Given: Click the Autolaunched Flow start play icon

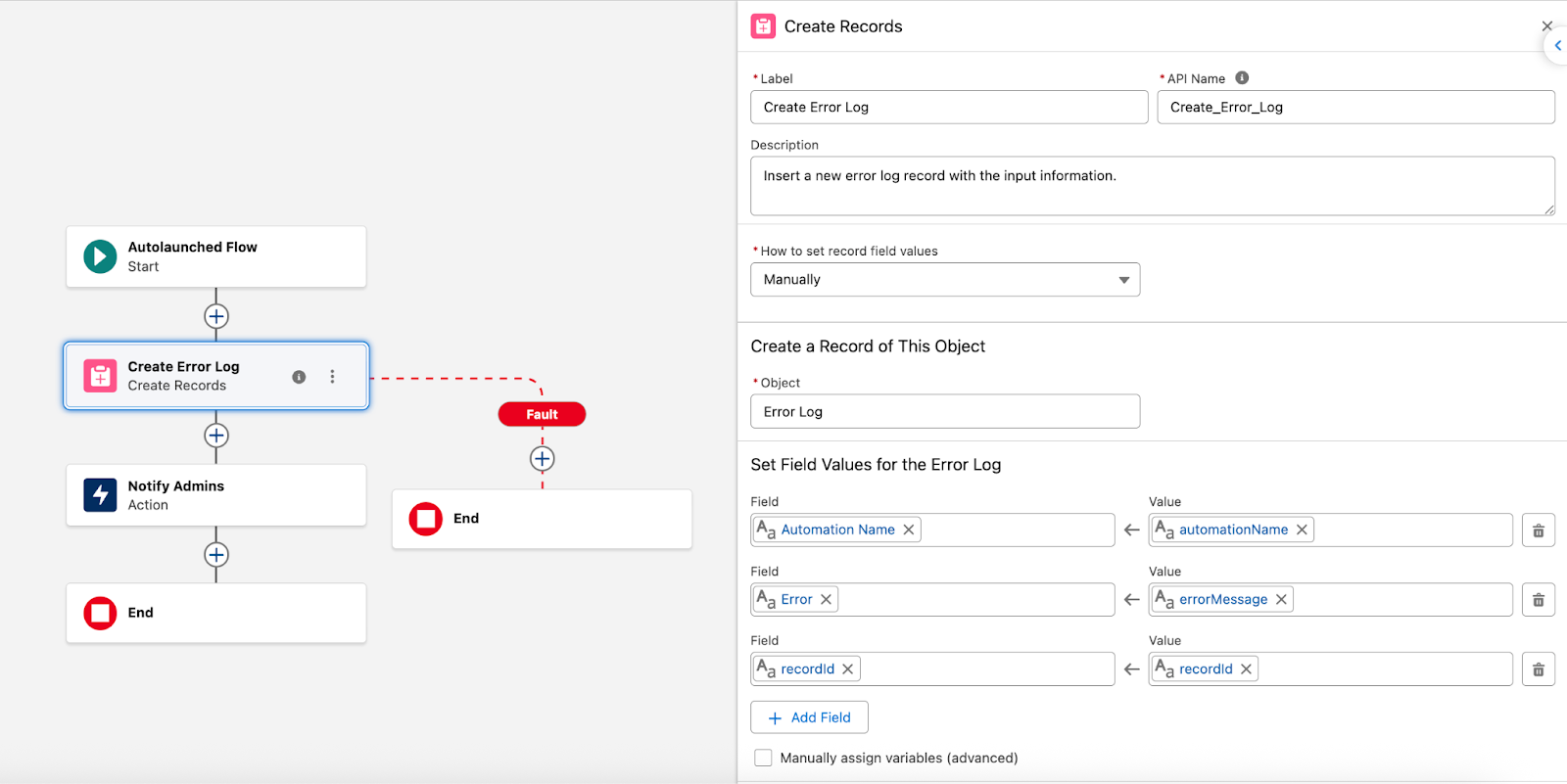Looking at the screenshot, I should (x=100, y=256).
